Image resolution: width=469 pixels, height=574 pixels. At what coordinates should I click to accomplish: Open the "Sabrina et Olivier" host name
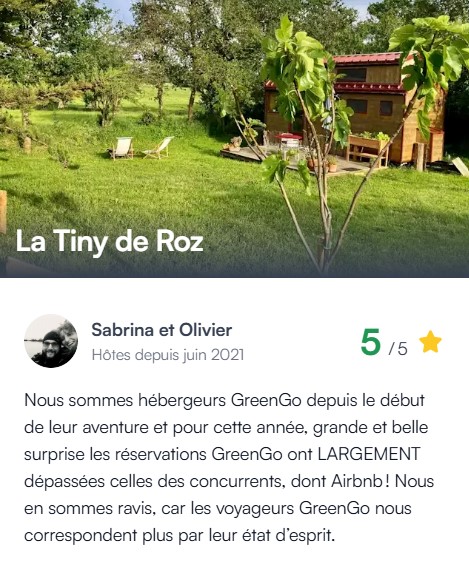[161, 330]
